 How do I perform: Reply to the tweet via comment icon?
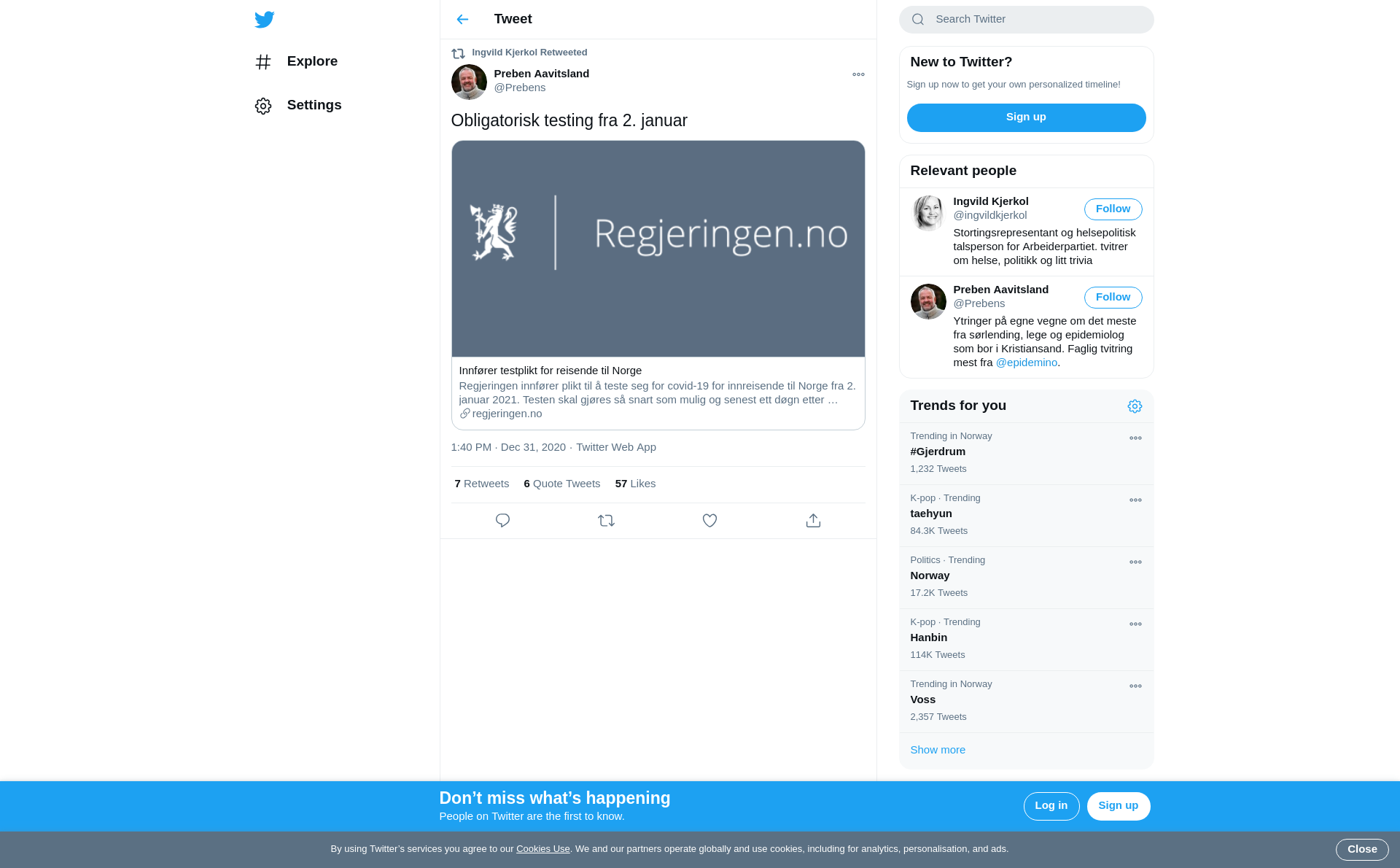click(x=502, y=521)
